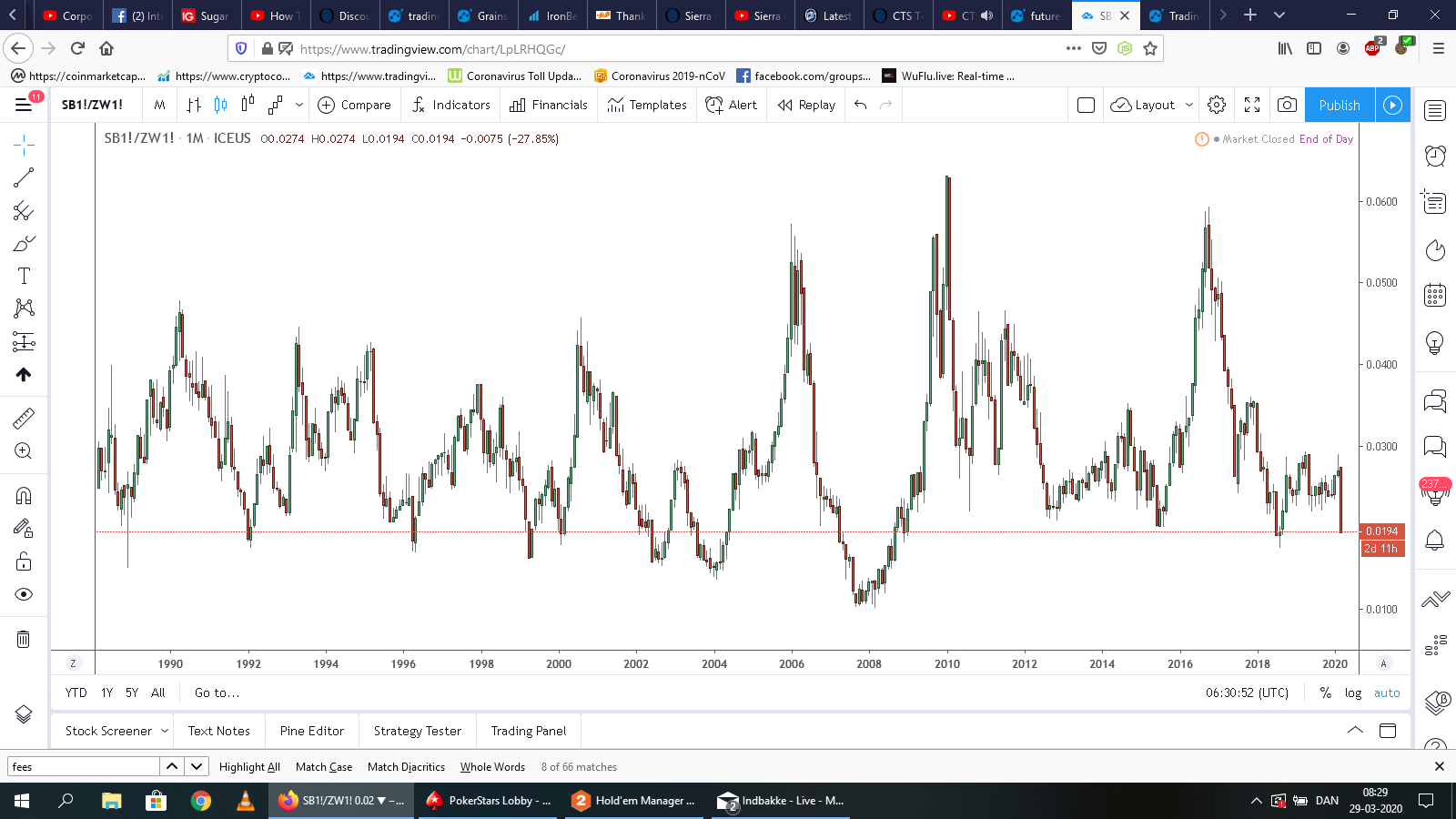1456x819 pixels.
Task: Select the ruler measure tool
Action: tap(24, 419)
